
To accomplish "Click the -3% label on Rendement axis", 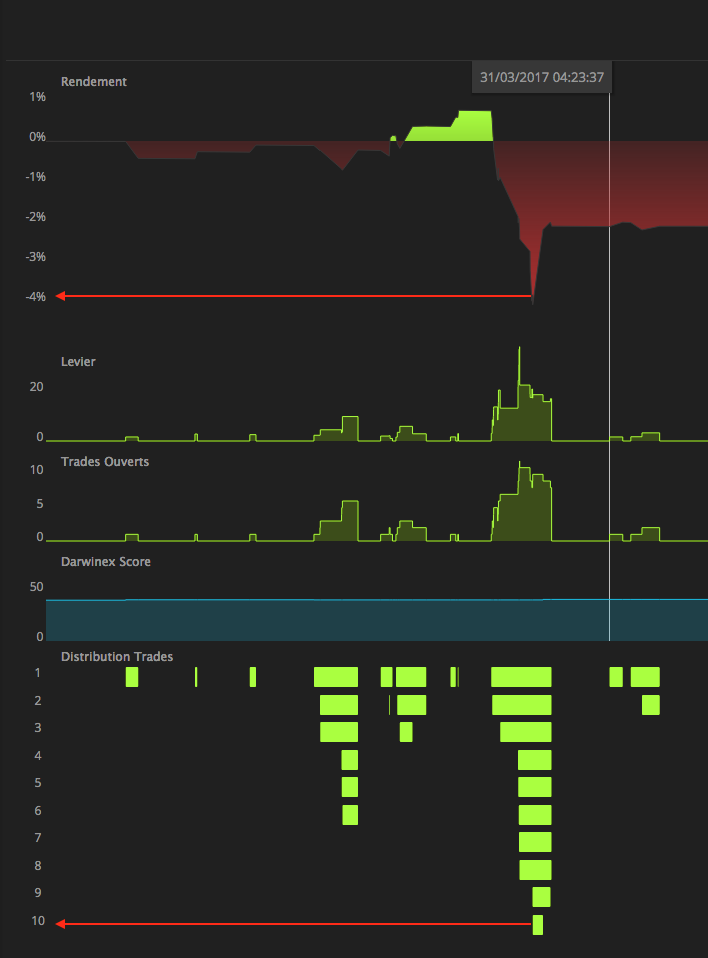I will (x=35, y=257).
